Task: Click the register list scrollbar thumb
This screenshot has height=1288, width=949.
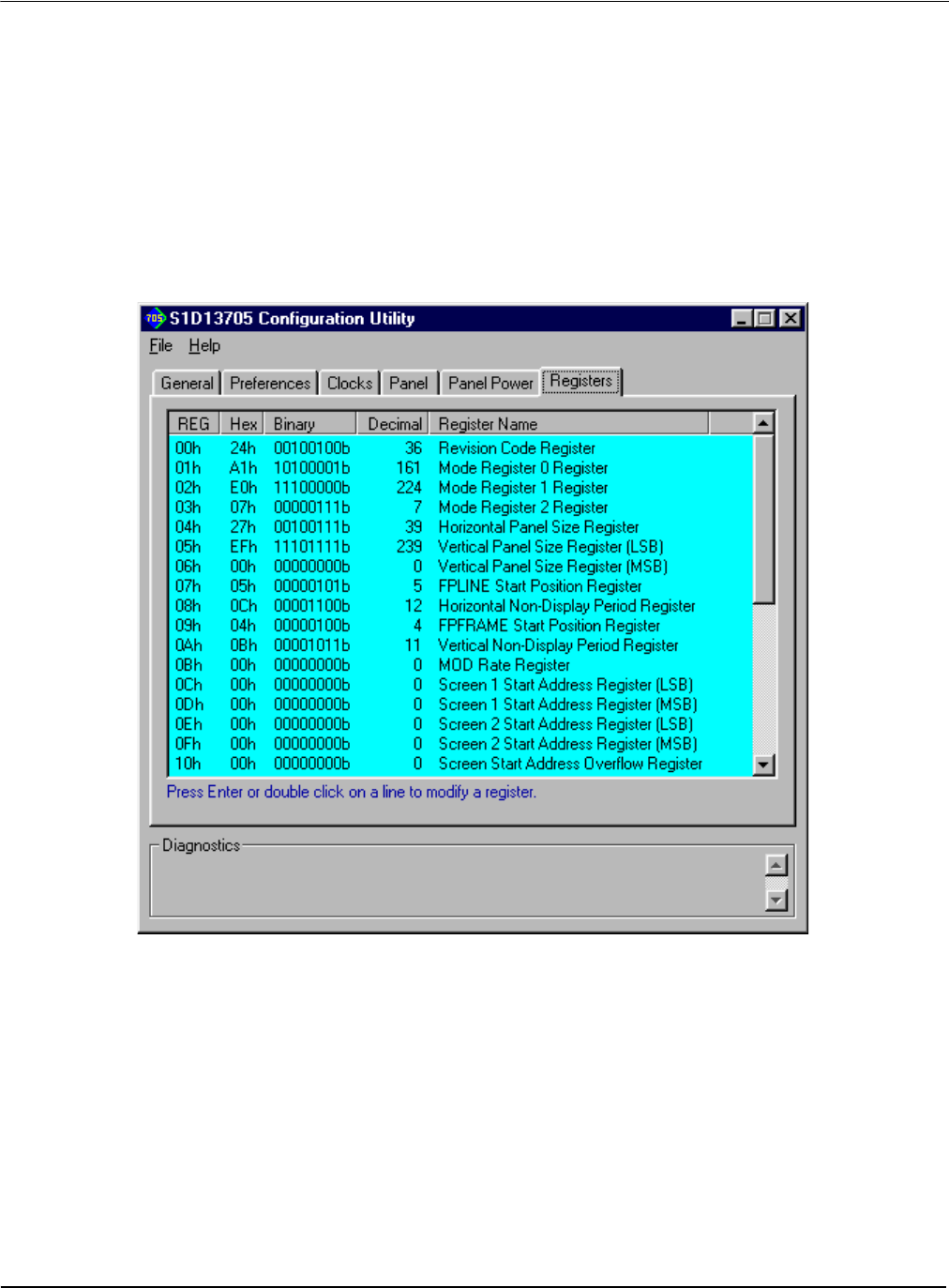Action: click(x=764, y=519)
